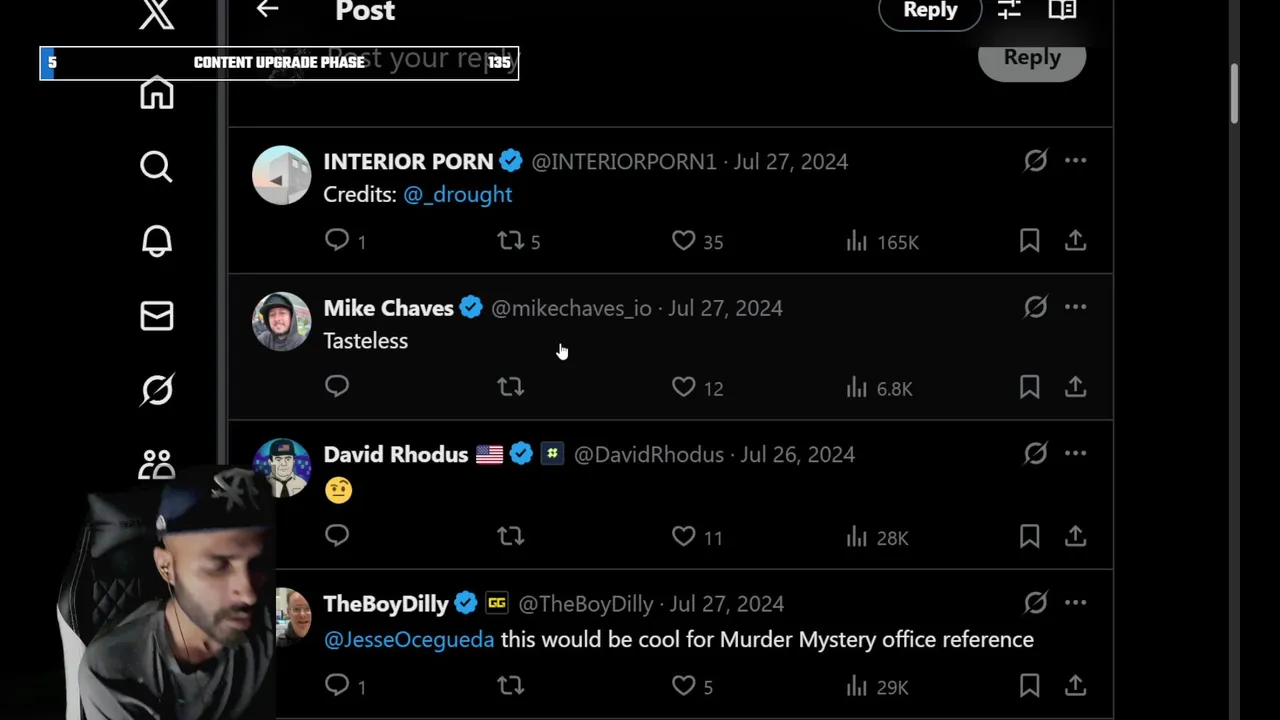This screenshot has width=1280, height=720.
Task: Open Messages envelope icon
Action: tap(156, 316)
